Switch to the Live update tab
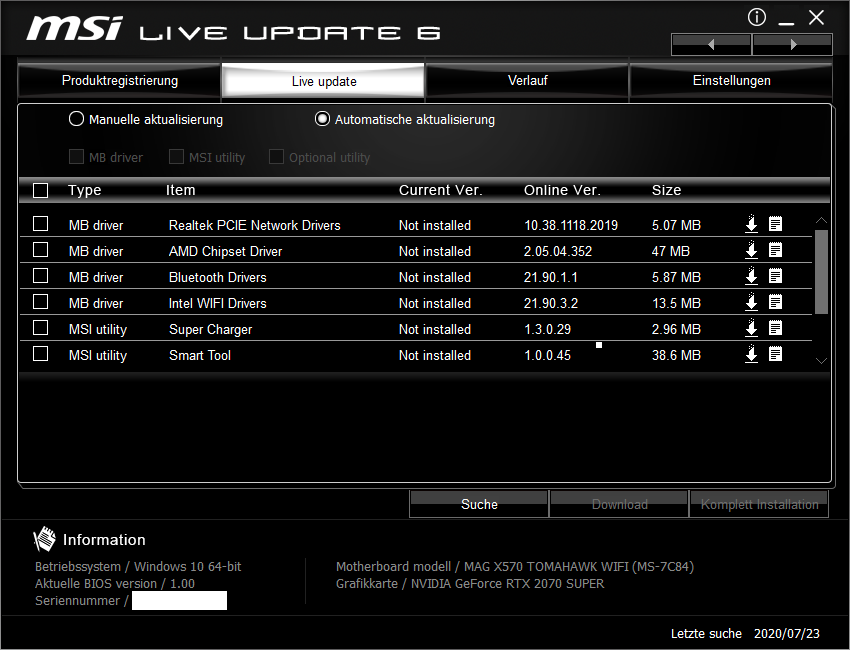Screen dimensions: 850x650 [x=323, y=81]
